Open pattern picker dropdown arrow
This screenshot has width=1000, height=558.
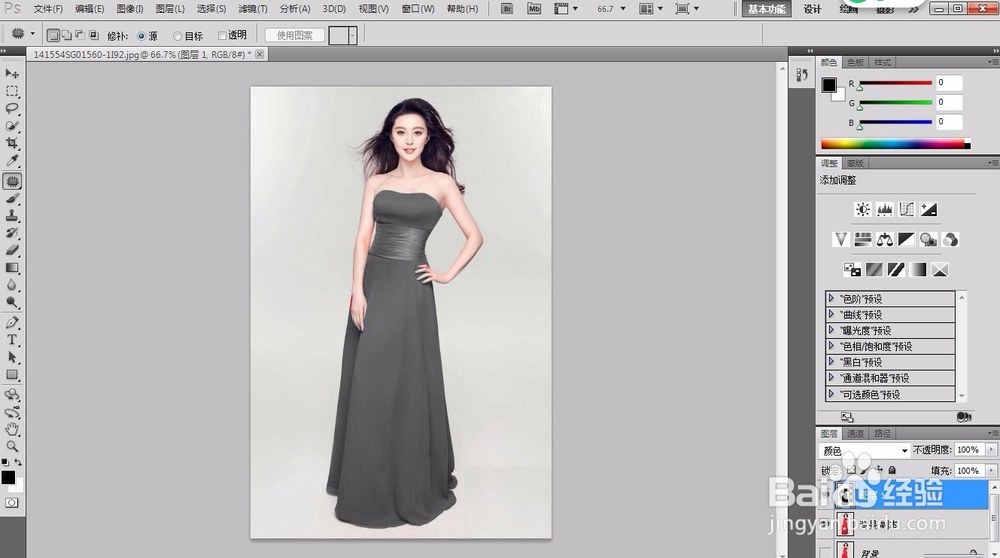pos(353,36)
